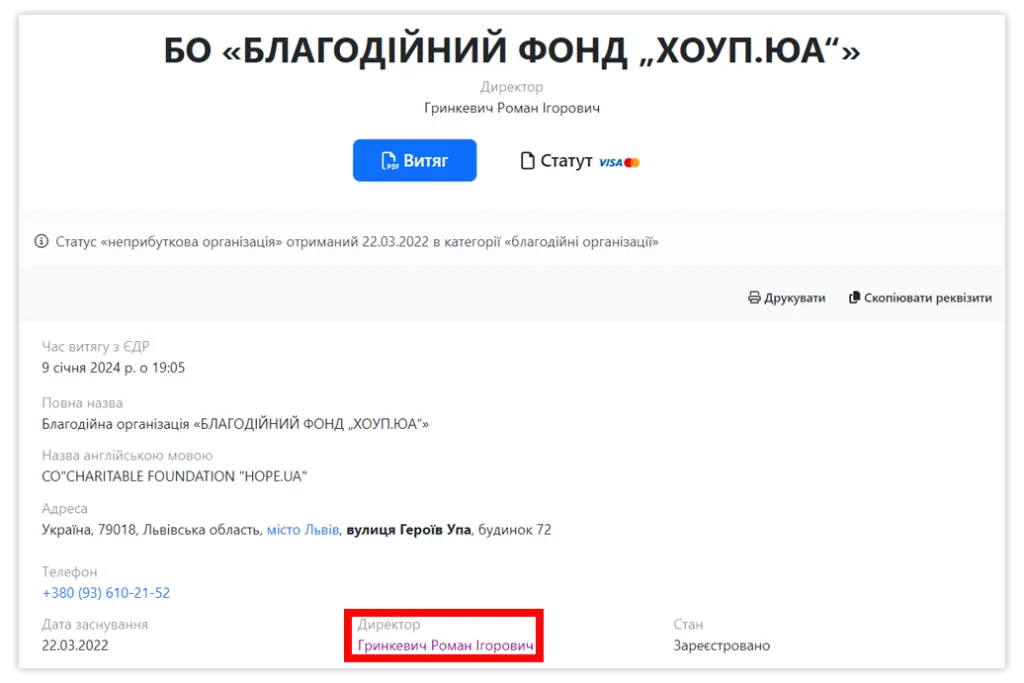Screen dimensions: 1024x683
Task: Click the copy icon beside Скопіювати реквізити
Action: 854,298
